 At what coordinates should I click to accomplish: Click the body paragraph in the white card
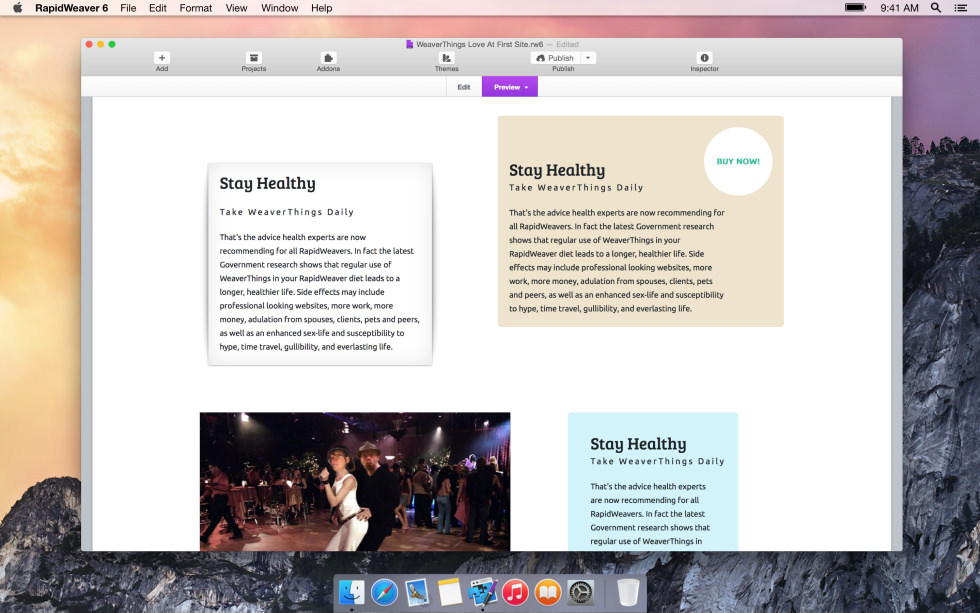pyautogui.click(x=319, y=292)
